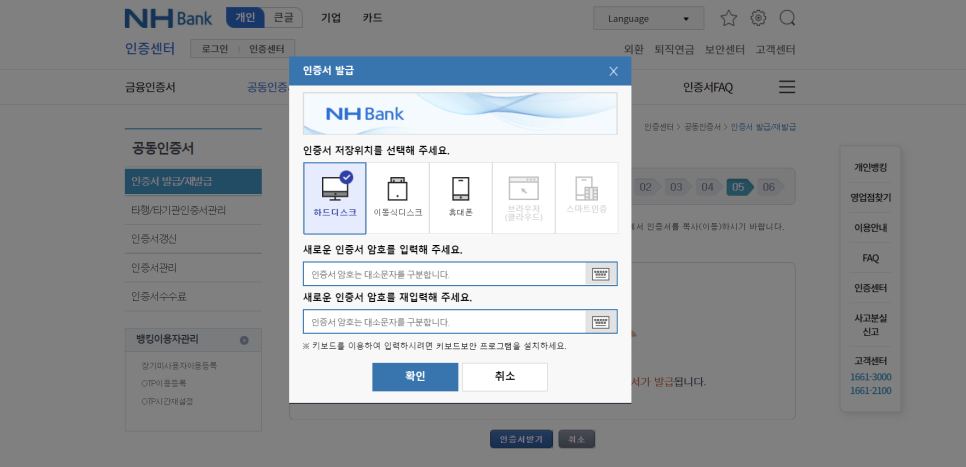
Task: Click NH Bank banner in dialog
Action: 460,113
